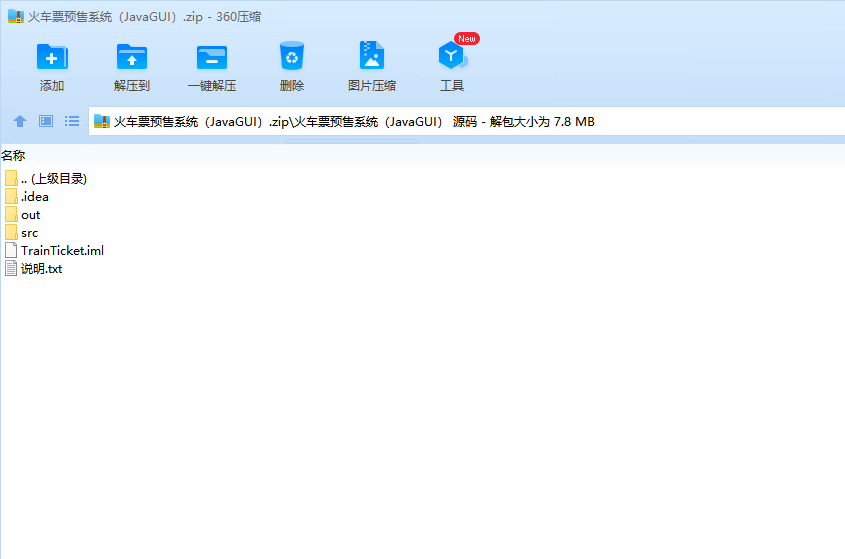Viewport: 845px width, 559px height.
Task: Select the .idea folder
Action: (27, 197)
